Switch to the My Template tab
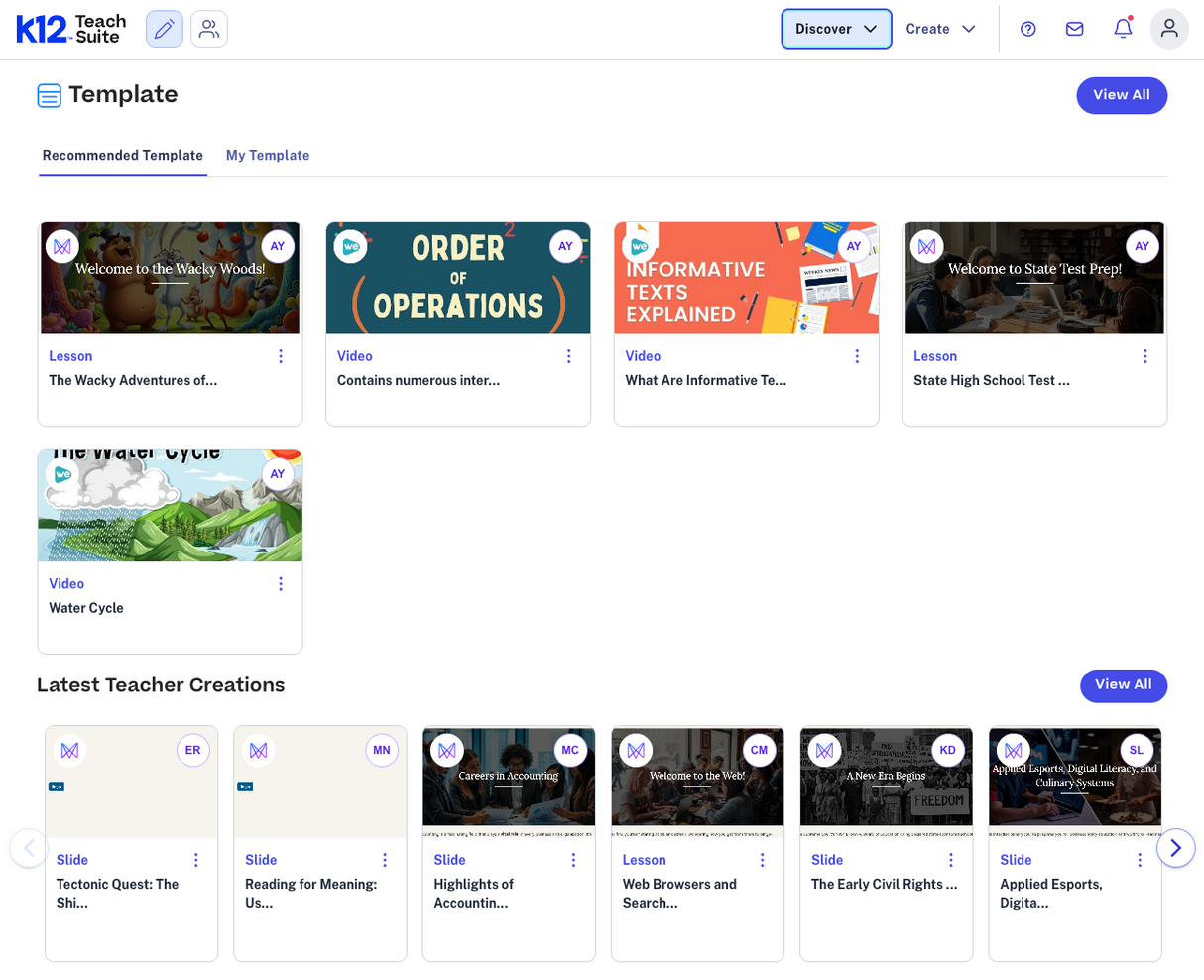The width and height of the screenshot is (1204, 980). [267, 155]
